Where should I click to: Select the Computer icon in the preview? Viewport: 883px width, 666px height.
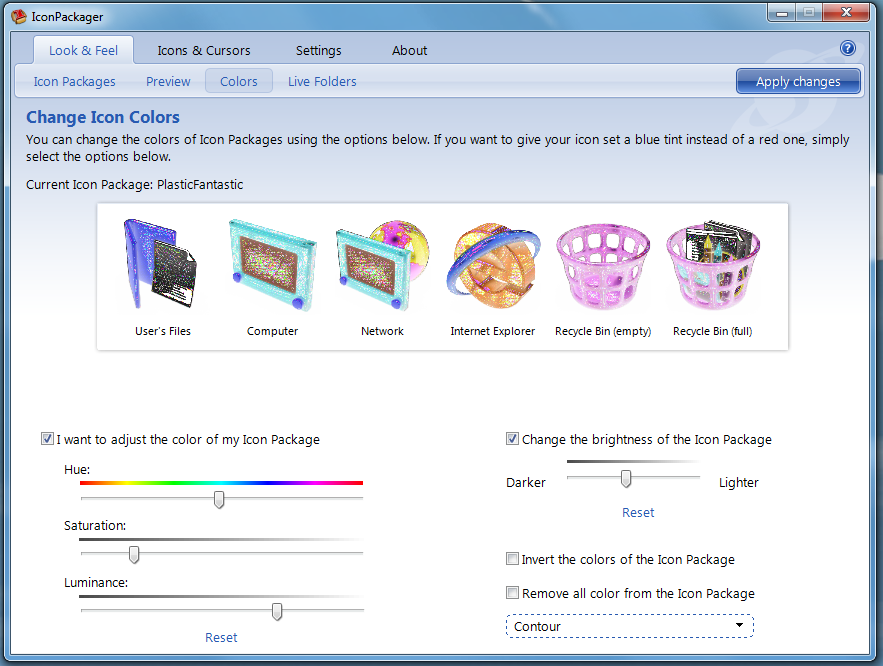click(x=272, y=262)
